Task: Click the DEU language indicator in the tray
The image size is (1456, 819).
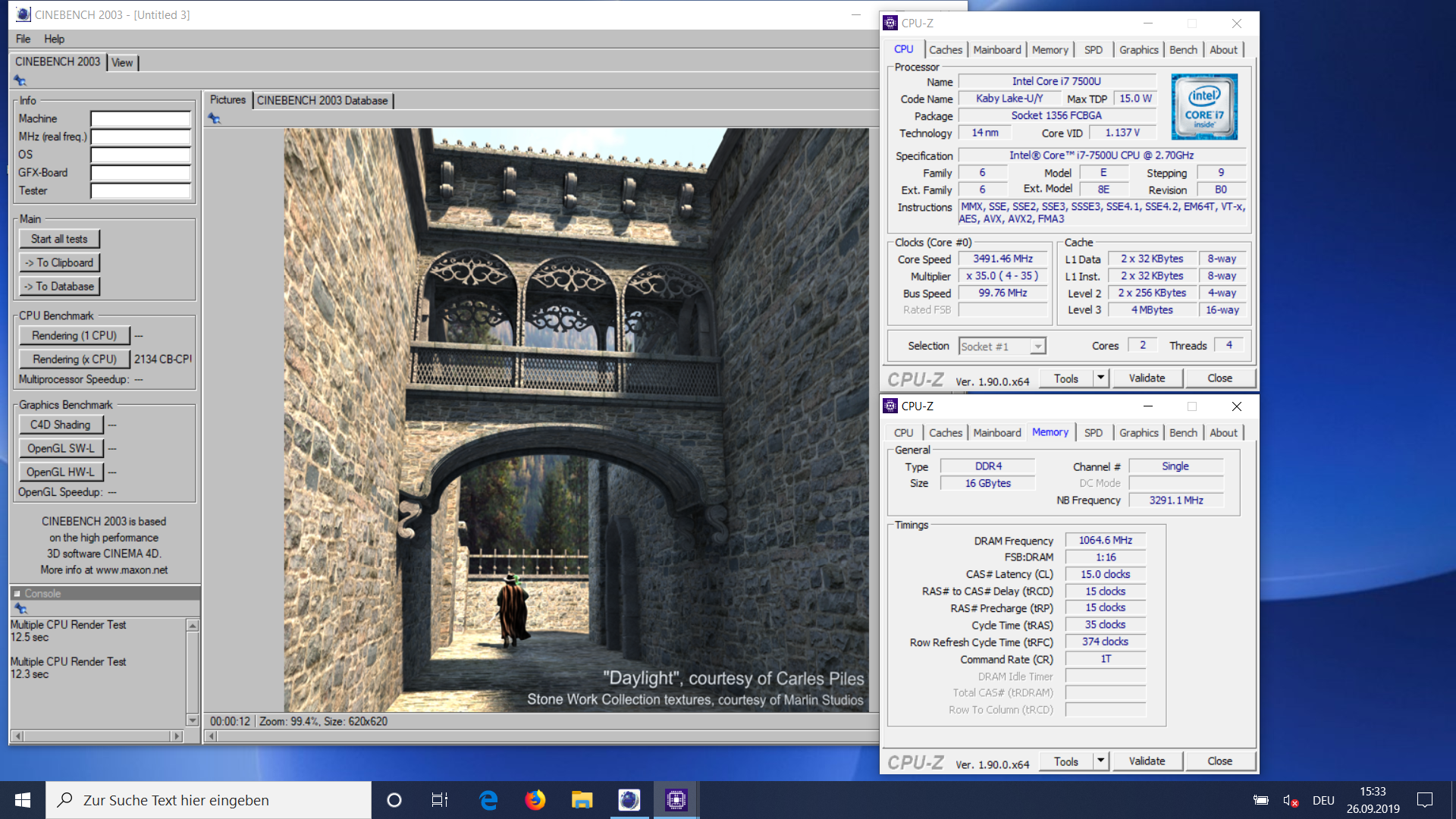Action: pyautogui.click(x=1323, y=800)
